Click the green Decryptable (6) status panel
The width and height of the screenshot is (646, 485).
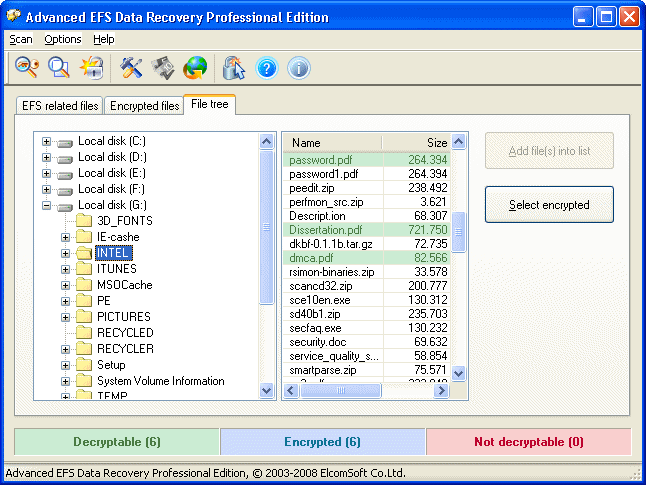117,442
